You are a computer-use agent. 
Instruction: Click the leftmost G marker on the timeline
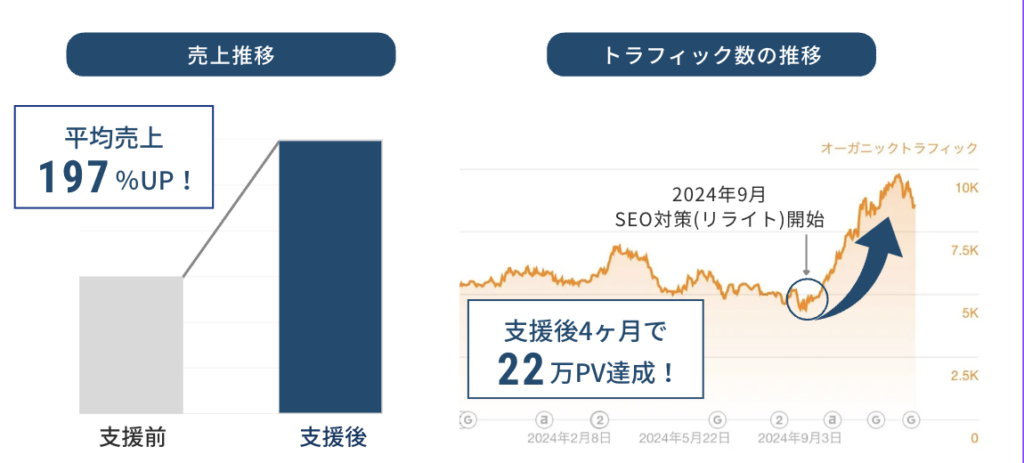click(465, 418)
